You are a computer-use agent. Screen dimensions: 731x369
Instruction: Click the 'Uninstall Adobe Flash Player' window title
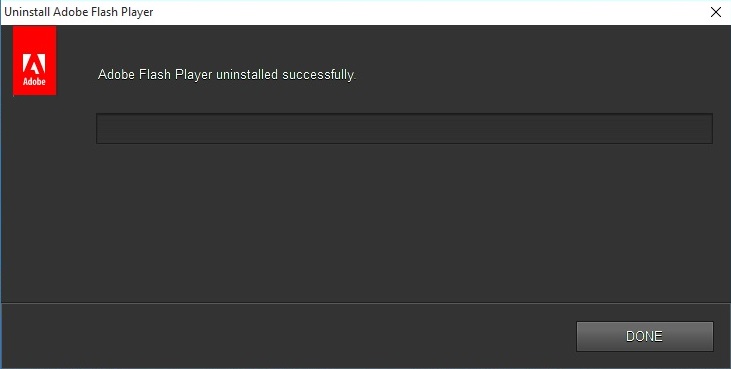[x=79, y=12]
